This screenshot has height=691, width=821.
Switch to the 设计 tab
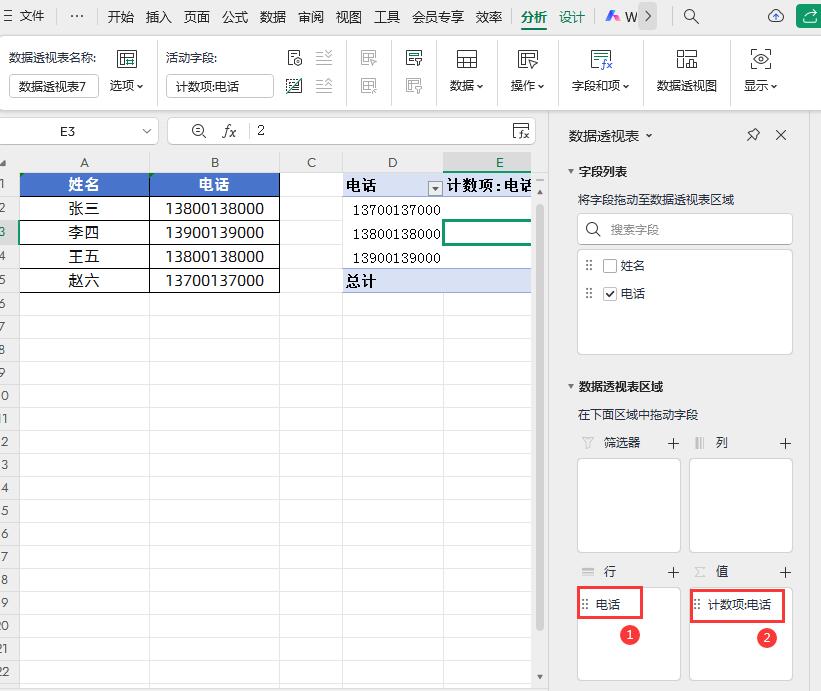(x=571, y=17)
